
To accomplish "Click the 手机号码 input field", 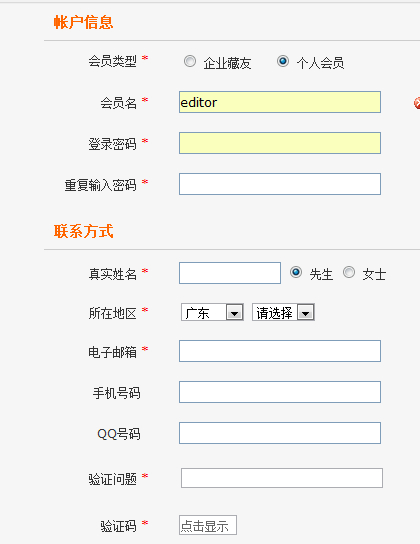I will point(280,392).
